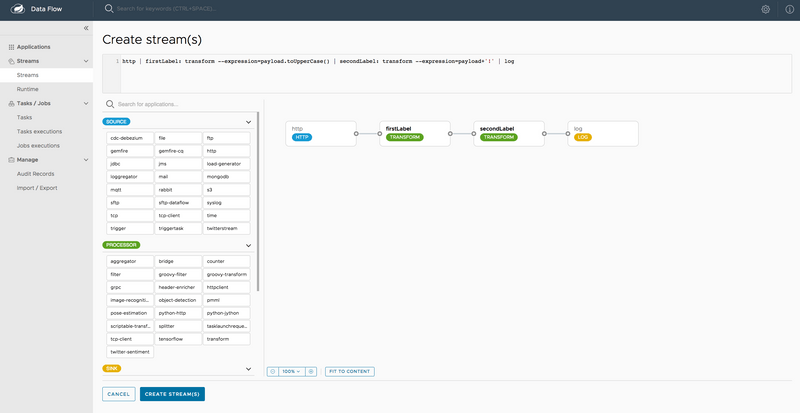Select the log sink node on canvas
The image size is (800, 413).
point(602,134)
